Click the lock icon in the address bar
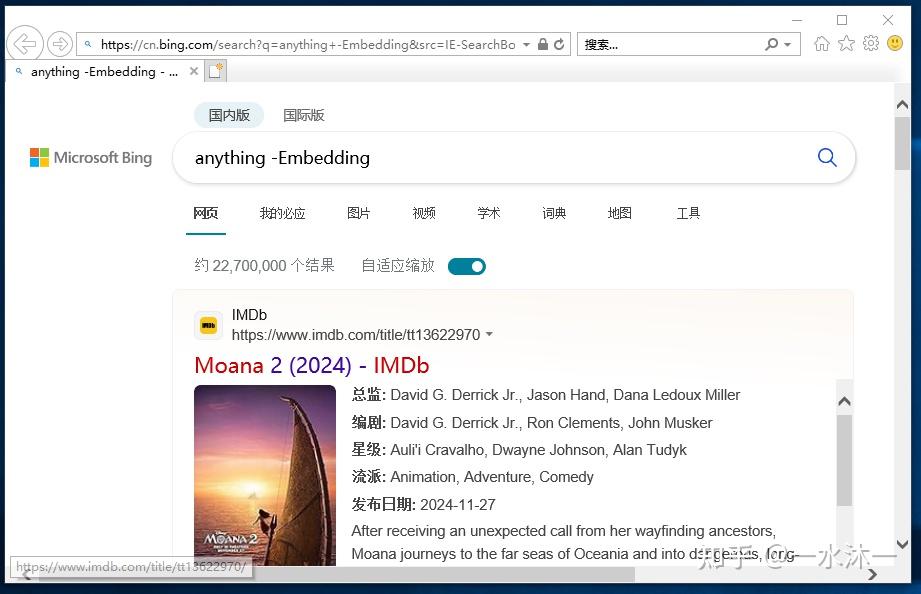 pos(543,43)
